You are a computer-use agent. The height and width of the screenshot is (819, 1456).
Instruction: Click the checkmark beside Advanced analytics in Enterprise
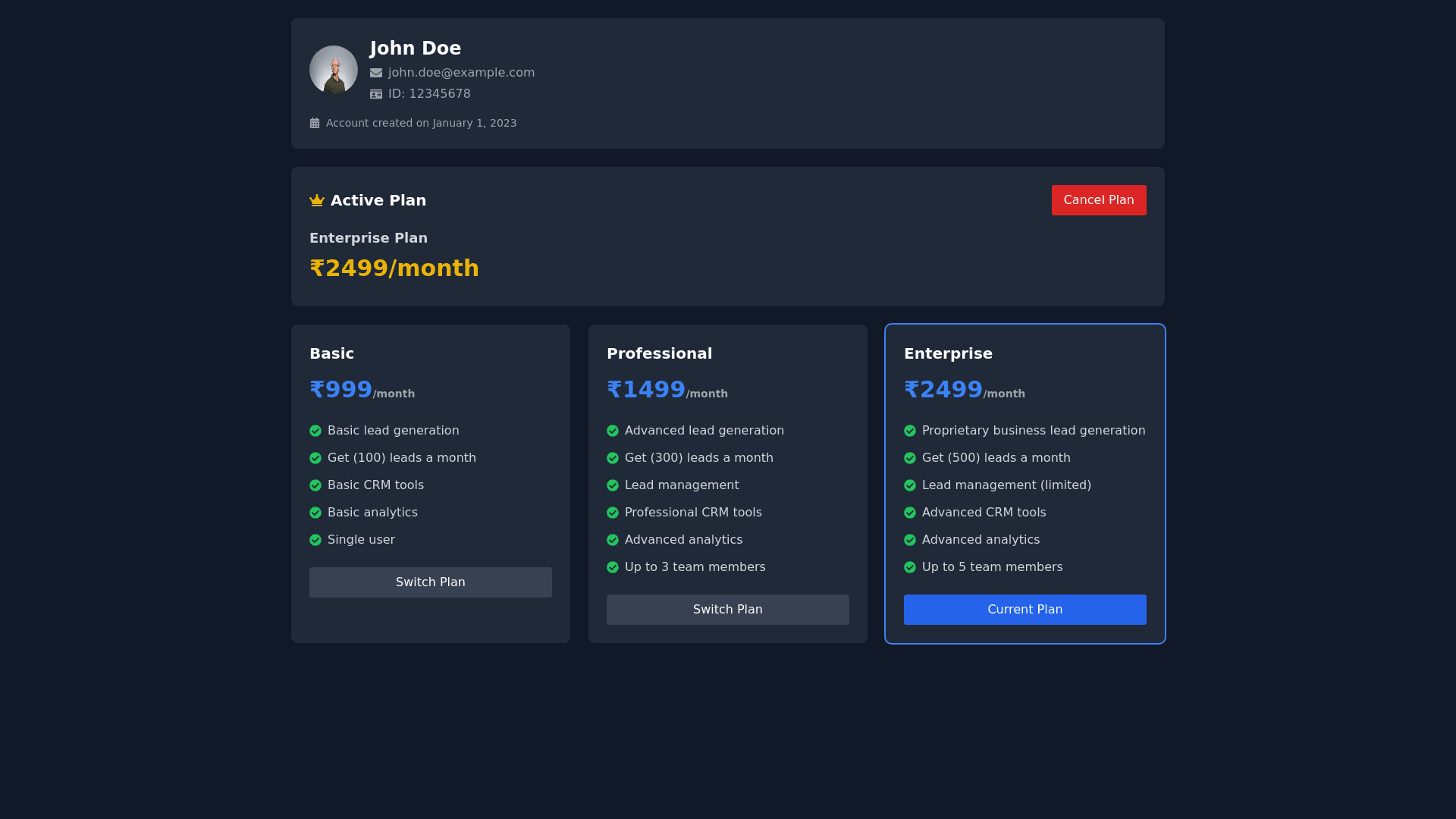coord(910,539)
